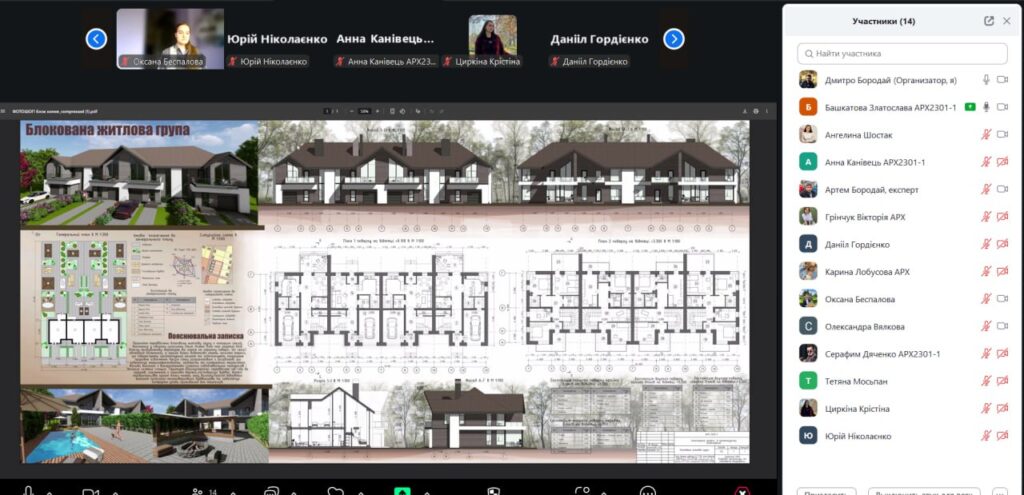Click the green share screen icon
This screenshot has width=1024, height=495.
[402, 491]
